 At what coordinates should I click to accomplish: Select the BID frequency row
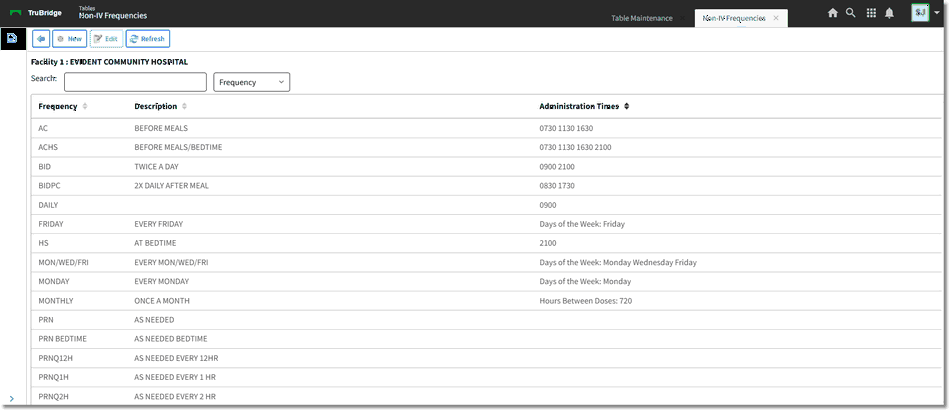[x=487, y=167]
